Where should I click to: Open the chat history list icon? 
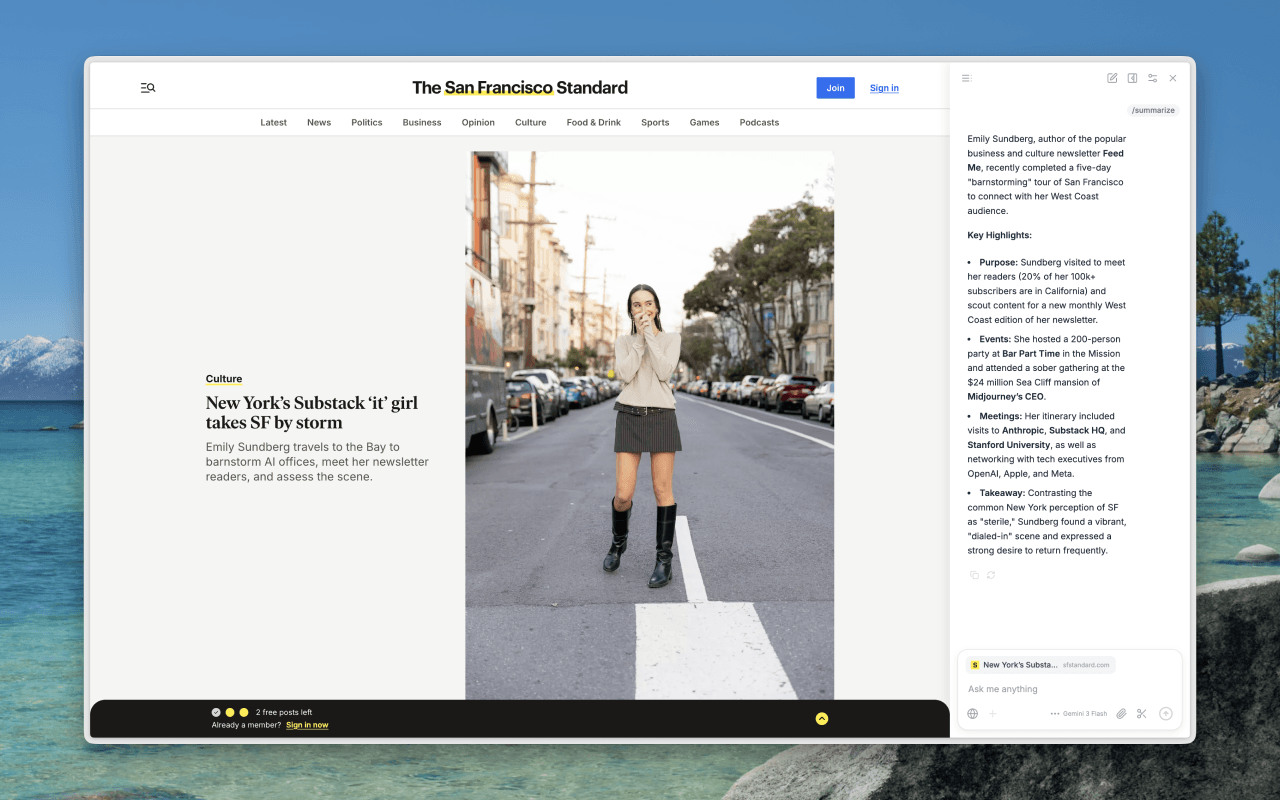pos(966,78)
